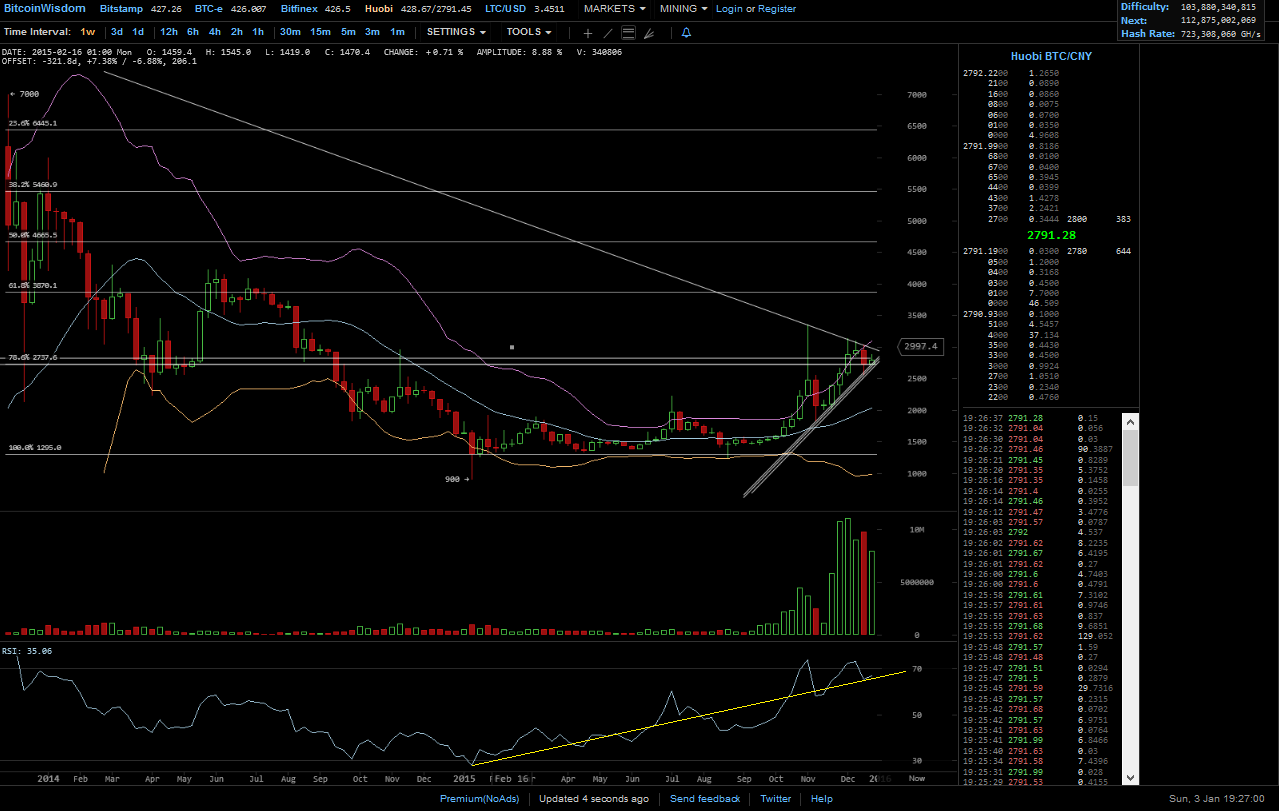The width and height of the screenshot is (1279, 811).
Task: Click the Login link
Action: [x=729, y=8]
